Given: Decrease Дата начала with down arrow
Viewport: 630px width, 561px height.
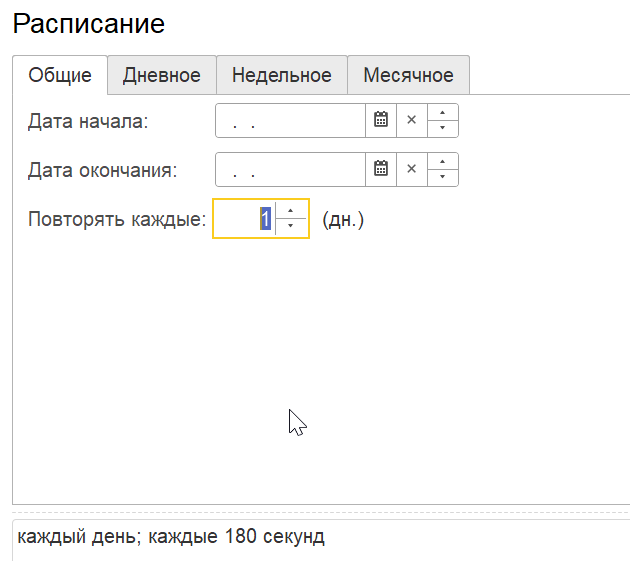Looking at the screenshot, I should click(x=442, y=129).
